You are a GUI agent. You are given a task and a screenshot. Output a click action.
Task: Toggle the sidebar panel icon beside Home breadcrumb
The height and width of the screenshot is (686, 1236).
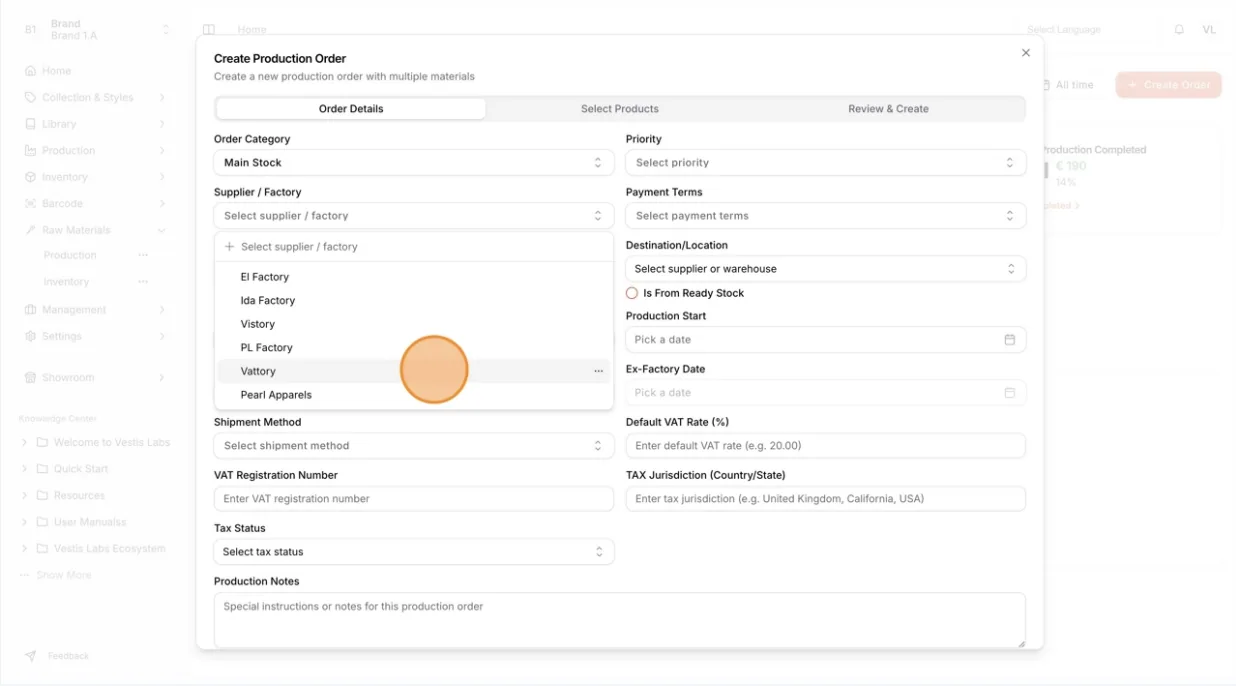pos(209,30)
